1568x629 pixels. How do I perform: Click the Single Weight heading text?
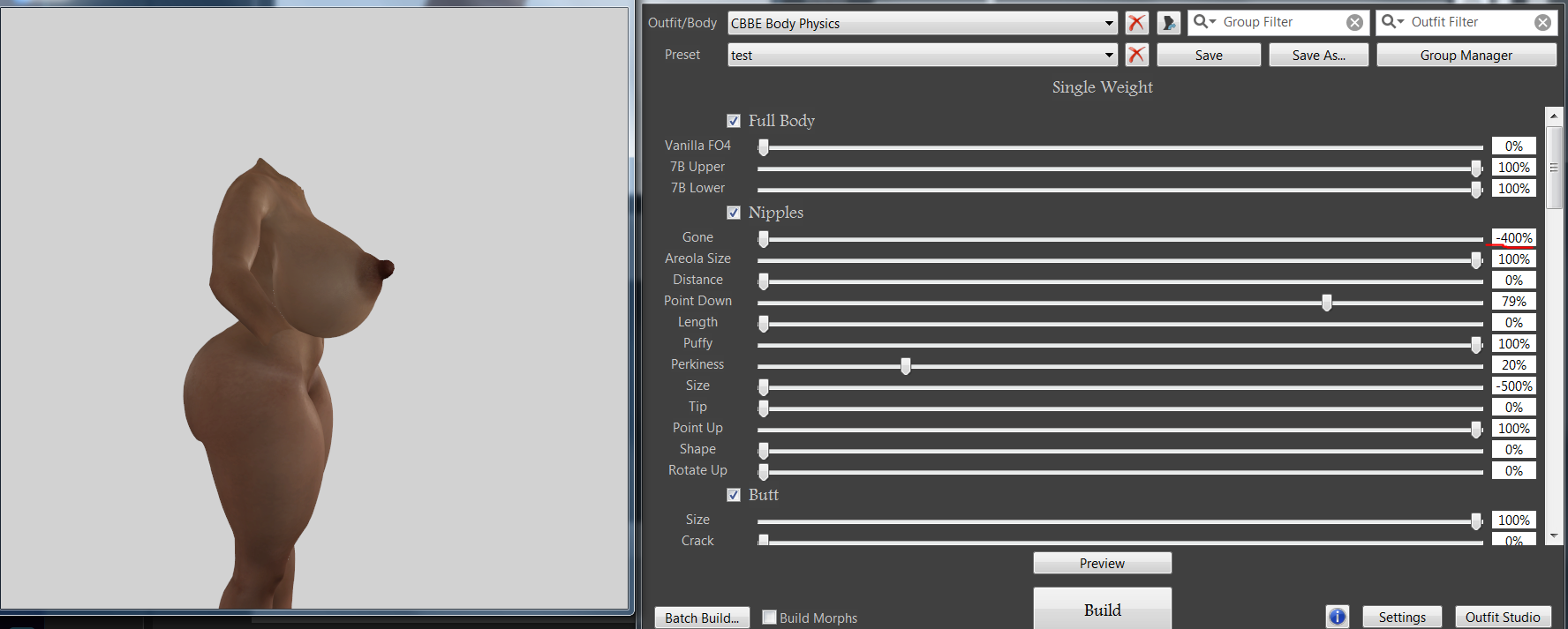[x=1103, y=87]
